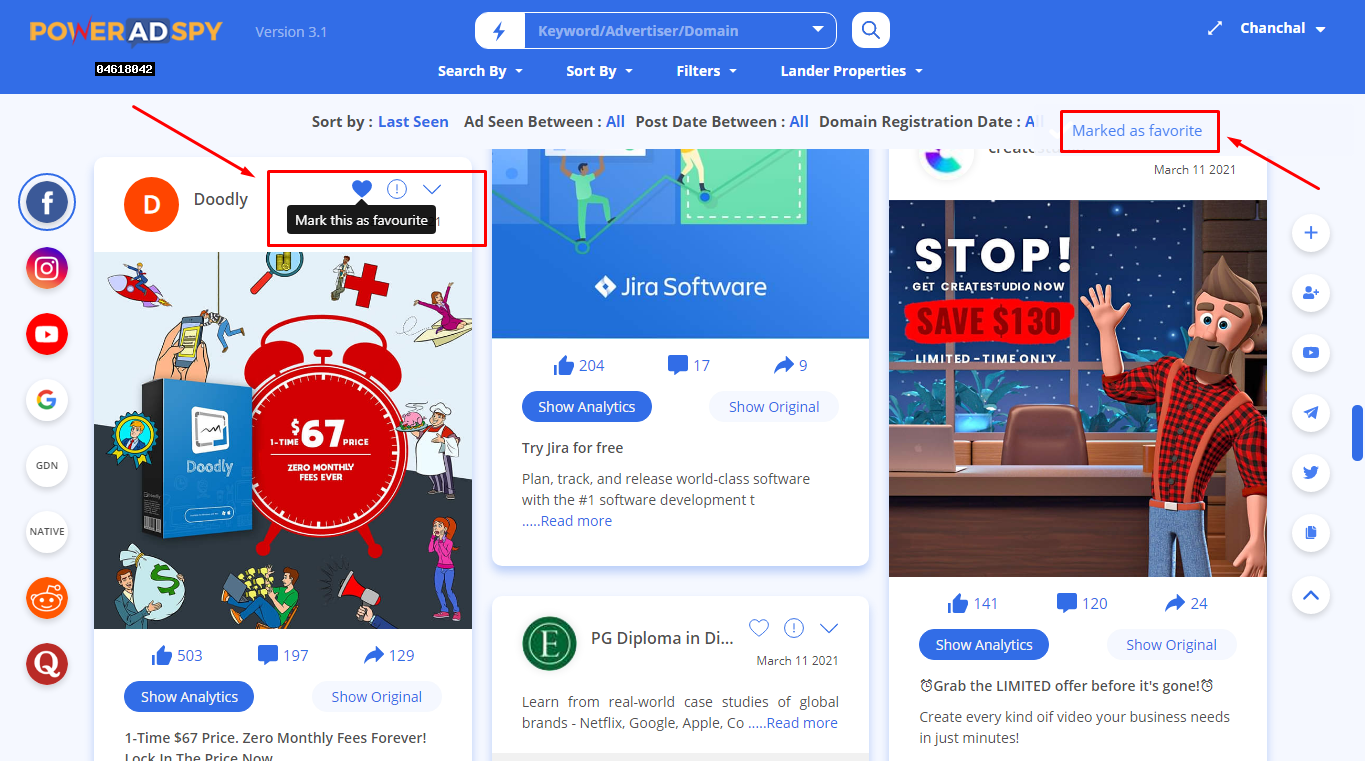Choose the Google ads network icon

coord(47,400)
